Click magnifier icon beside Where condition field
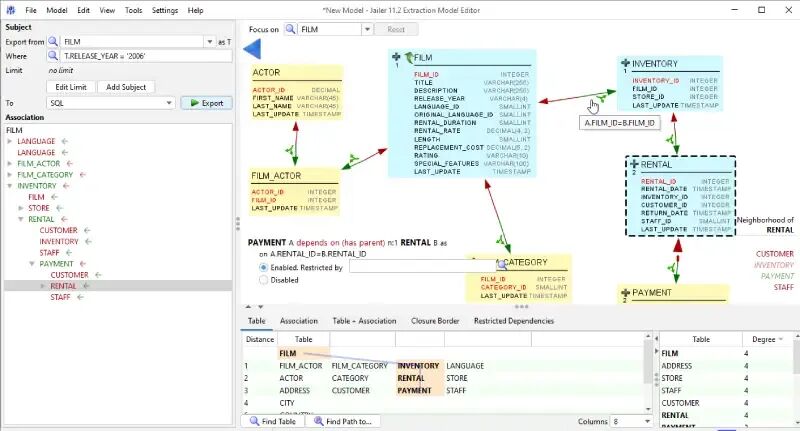This screenshot has width=800, height=431. (53, 56)
